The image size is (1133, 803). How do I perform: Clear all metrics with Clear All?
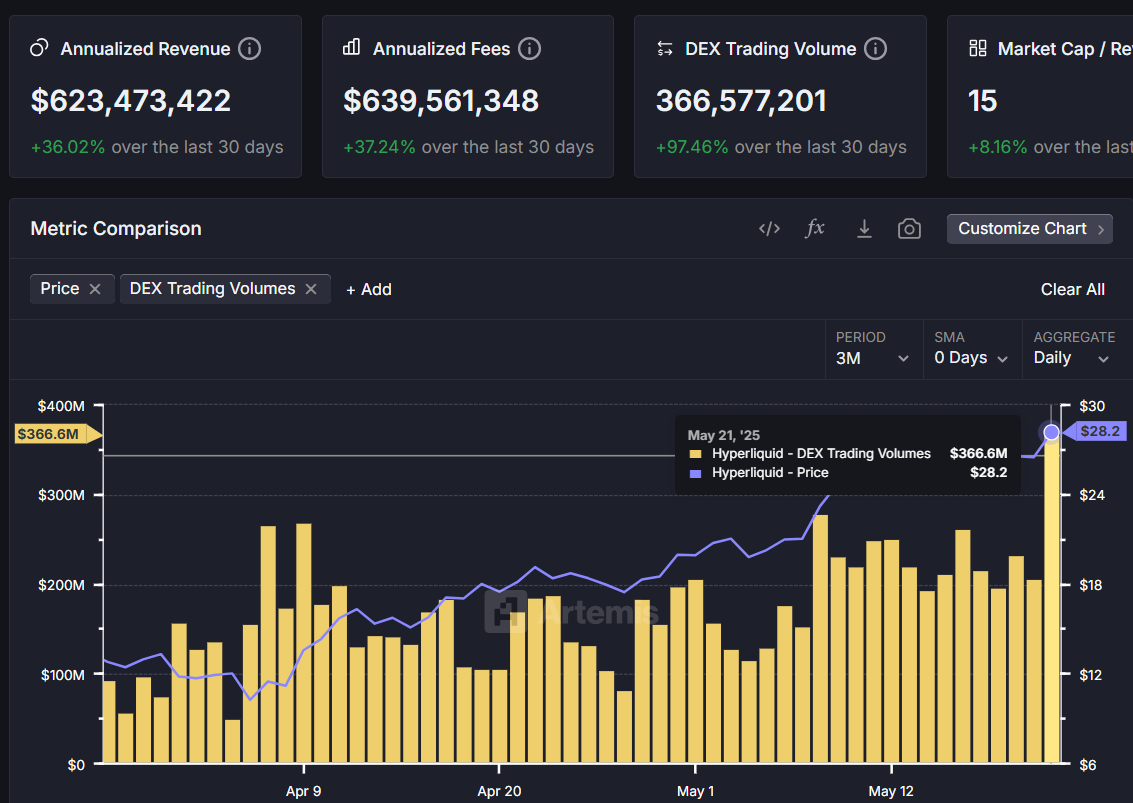[1072, 290]
